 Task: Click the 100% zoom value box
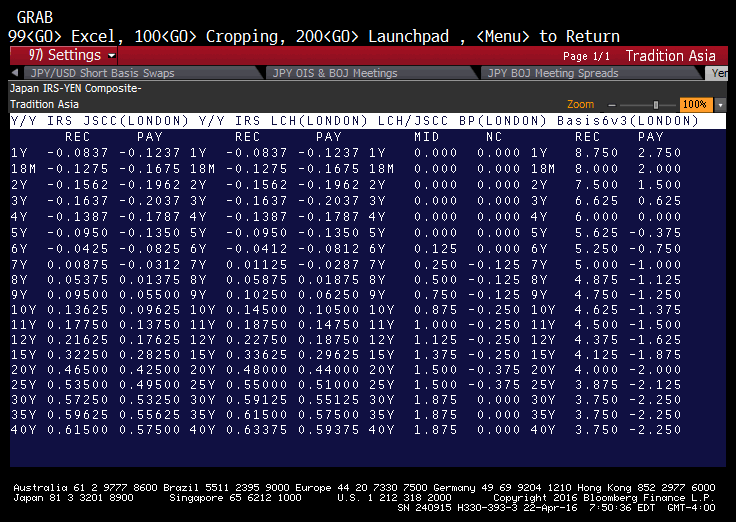[695, 104]
